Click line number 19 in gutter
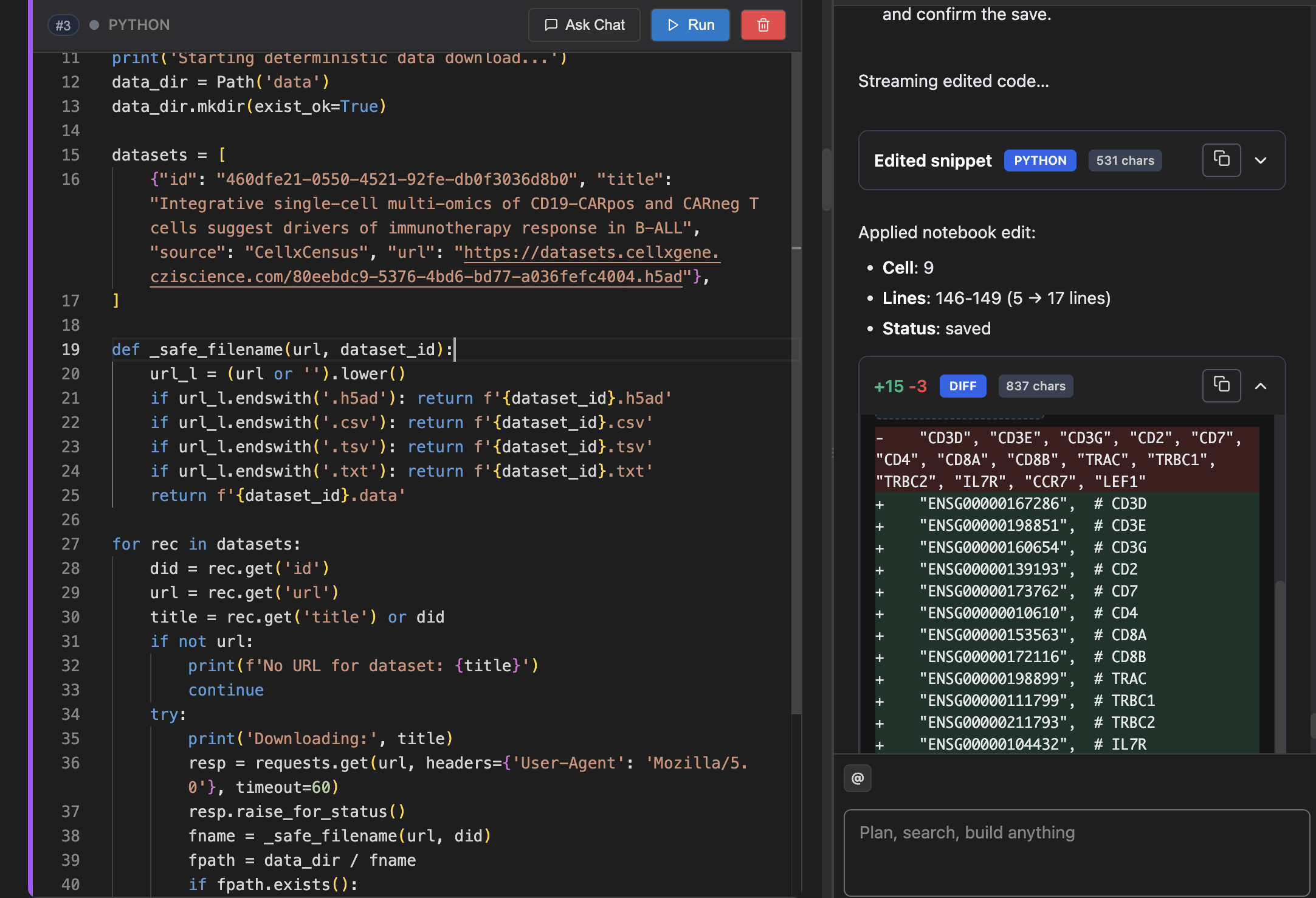The image size is (1316, 898). point(71,350)
